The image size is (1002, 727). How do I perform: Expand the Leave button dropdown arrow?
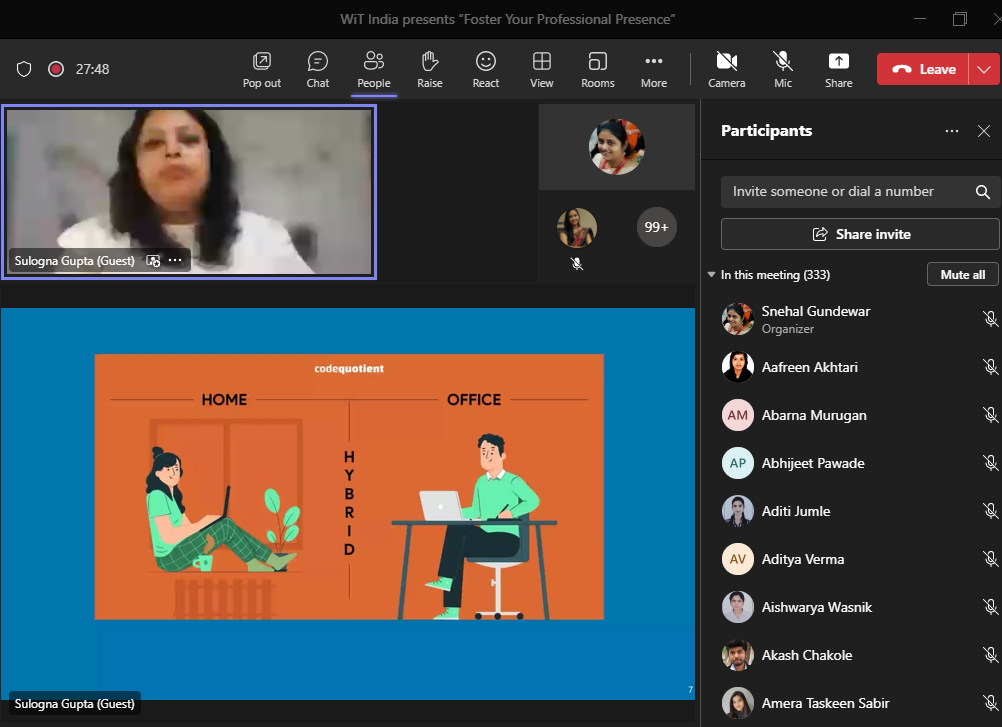(x=984, y=69)
